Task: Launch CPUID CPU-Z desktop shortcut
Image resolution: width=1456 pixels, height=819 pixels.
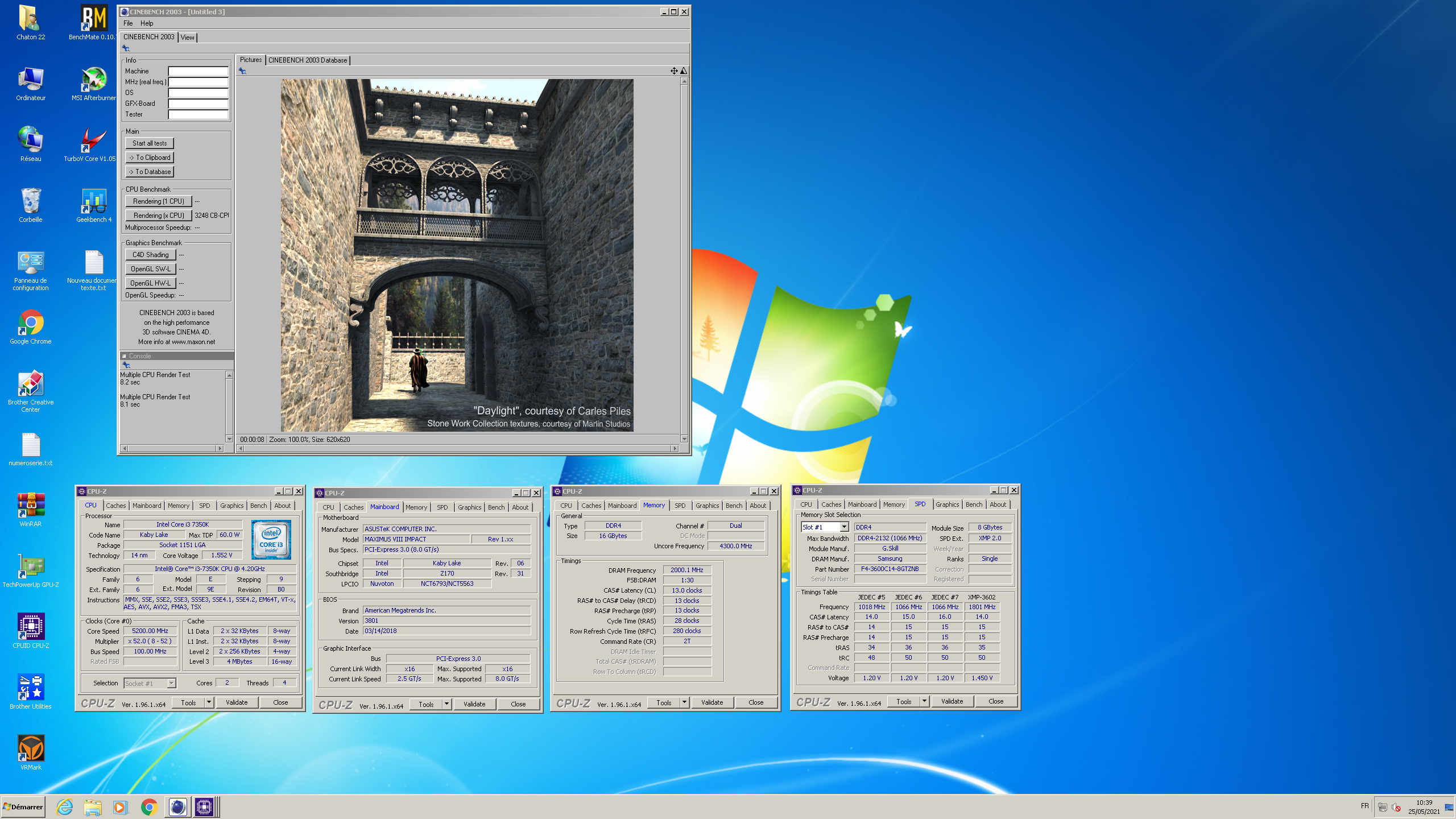Action: tap(30, 631)
